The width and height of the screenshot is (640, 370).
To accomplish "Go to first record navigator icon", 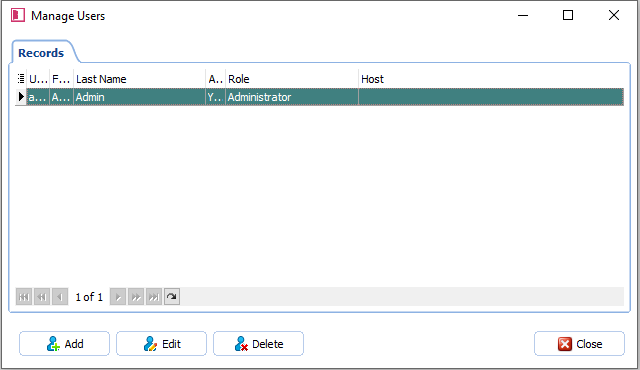I will coord(24,297).
